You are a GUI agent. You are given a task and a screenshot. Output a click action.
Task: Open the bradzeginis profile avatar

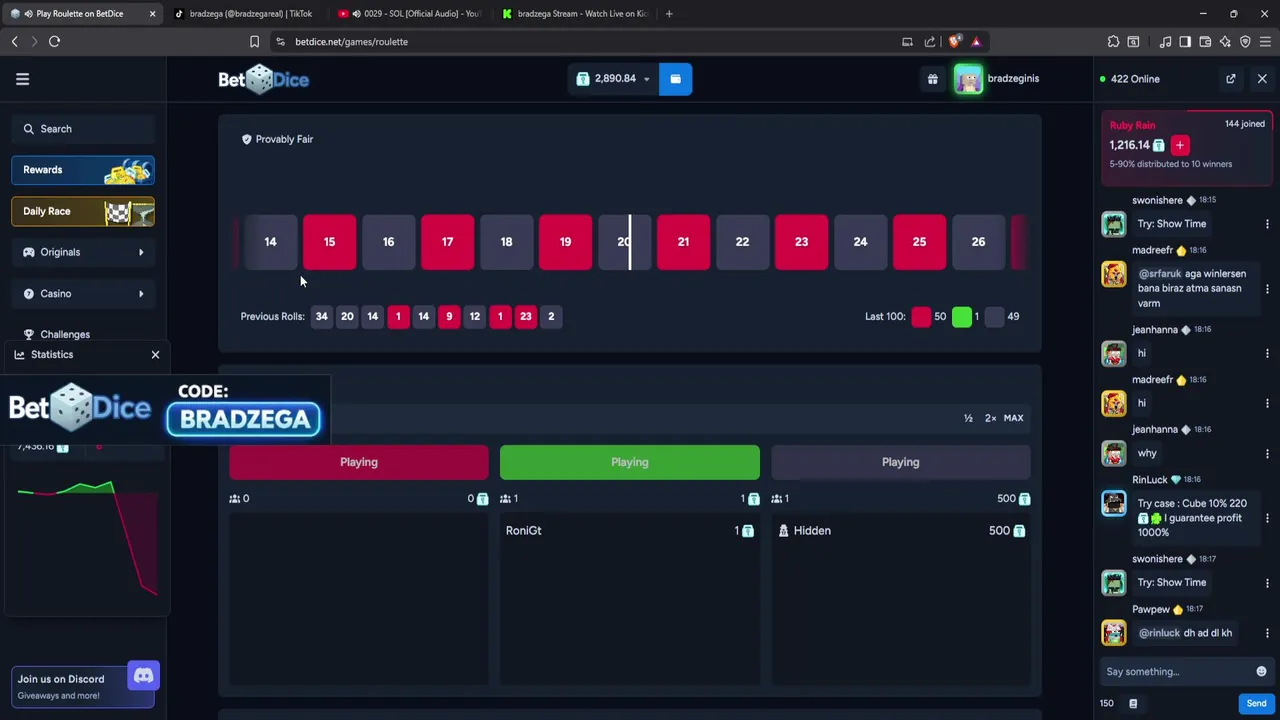tap(968, 79)
